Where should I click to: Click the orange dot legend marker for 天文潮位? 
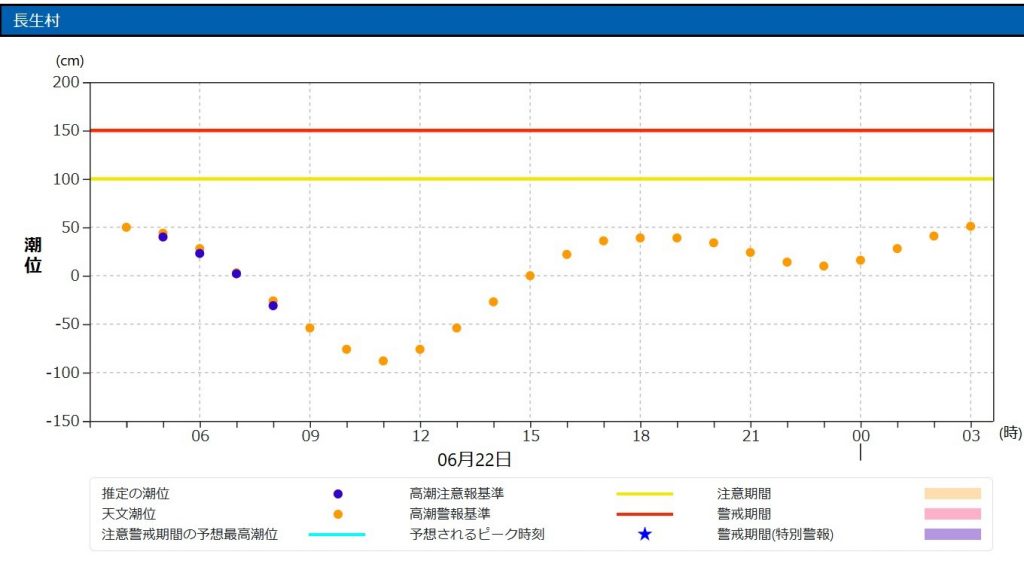pyautogui.click(x=338, y=515)
